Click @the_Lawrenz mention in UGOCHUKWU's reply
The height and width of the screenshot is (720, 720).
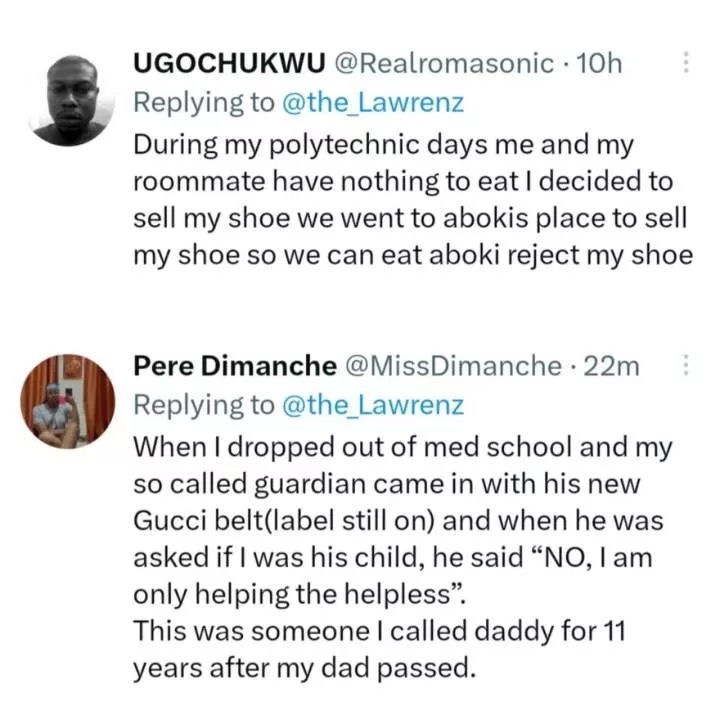pyautogui.click(x=373, y=102)
